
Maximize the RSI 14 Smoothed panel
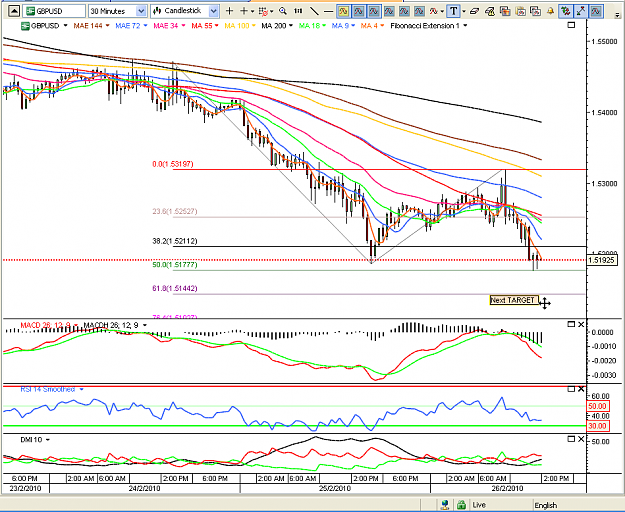pos(571,388)
